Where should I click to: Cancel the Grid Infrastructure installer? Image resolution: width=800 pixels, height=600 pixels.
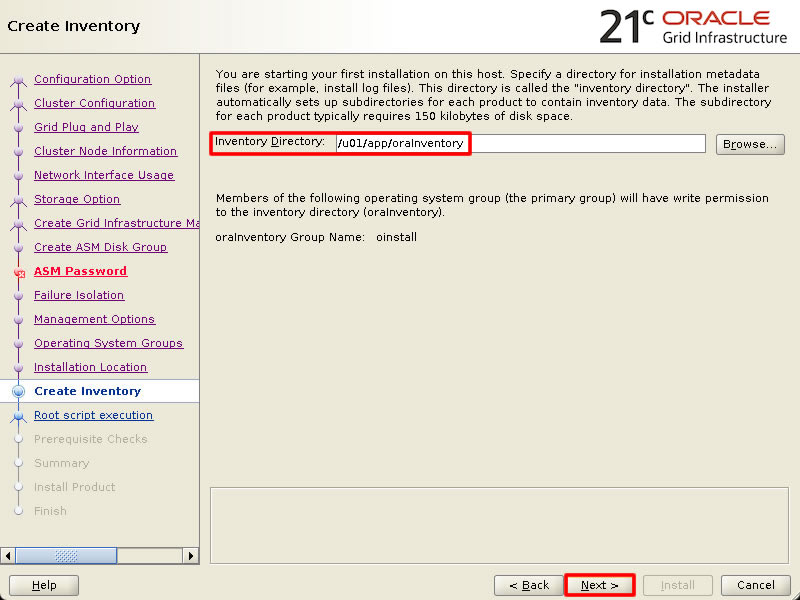click(756, 585)
